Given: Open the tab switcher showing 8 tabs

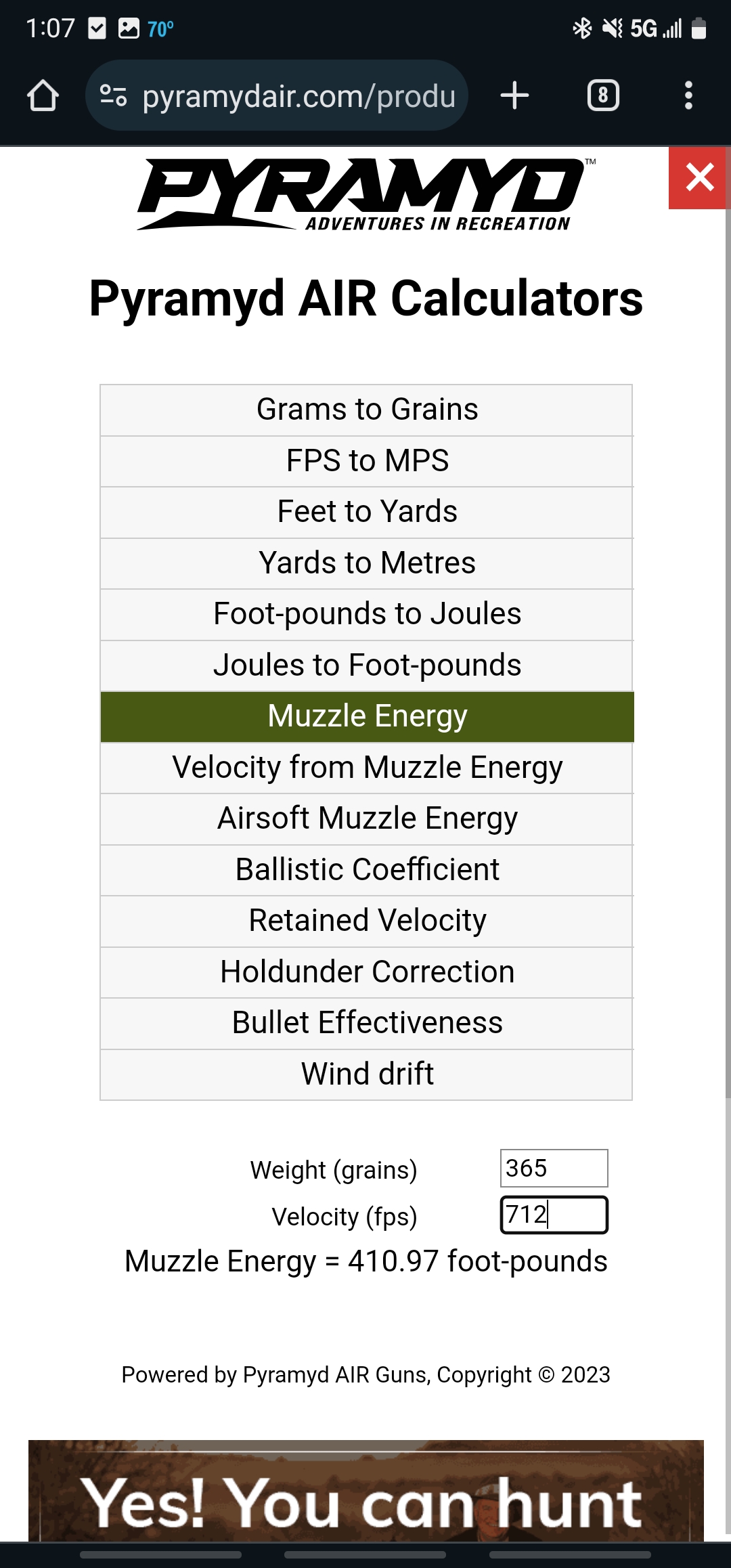Looking at the screenshot, I should (x=603, y=95).
